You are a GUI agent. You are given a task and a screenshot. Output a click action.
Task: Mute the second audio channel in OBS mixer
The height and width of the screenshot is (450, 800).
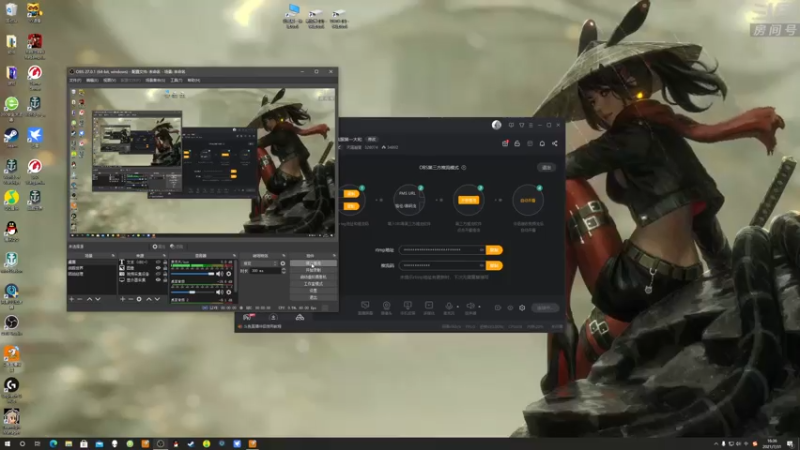(x=219, y=292)
